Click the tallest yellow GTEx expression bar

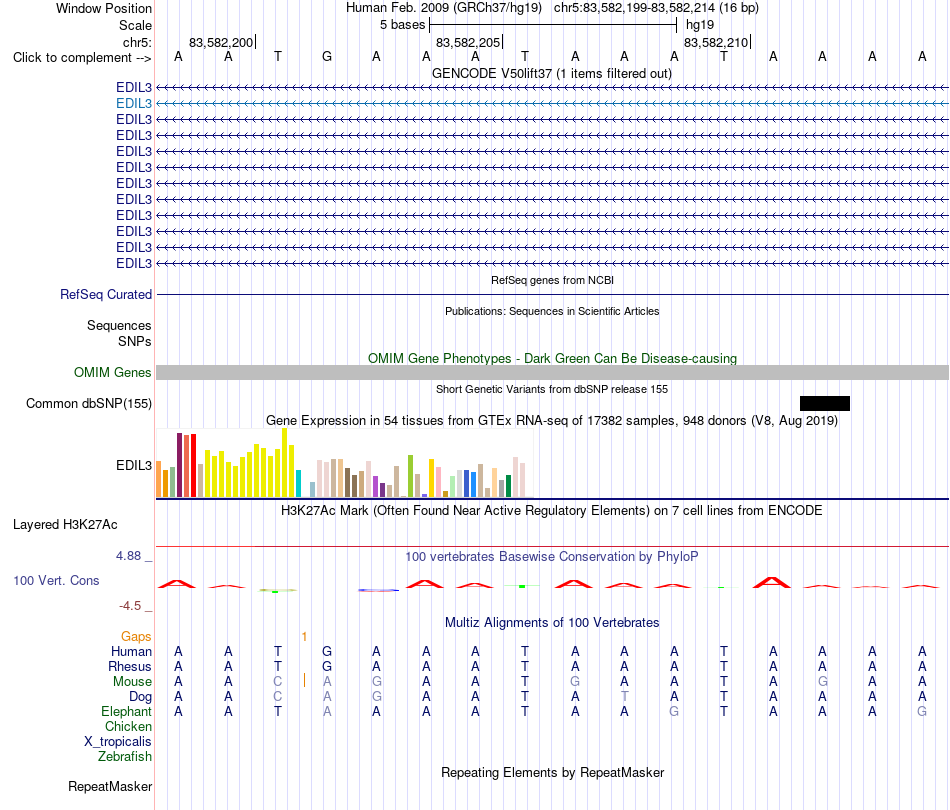click(284, 463)
